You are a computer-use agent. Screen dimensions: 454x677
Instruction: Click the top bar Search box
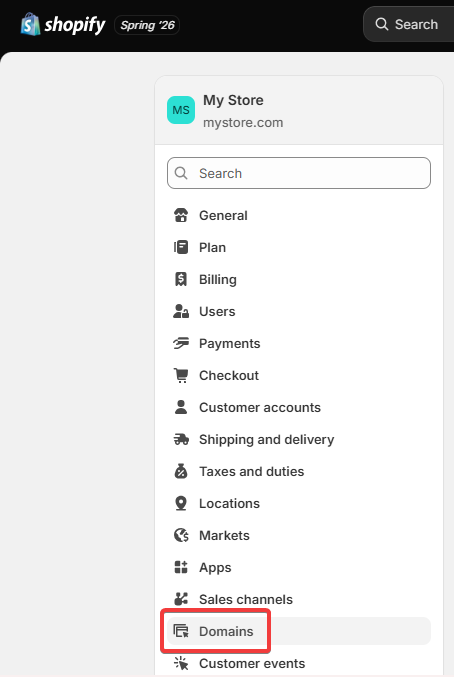coord(409,24)
